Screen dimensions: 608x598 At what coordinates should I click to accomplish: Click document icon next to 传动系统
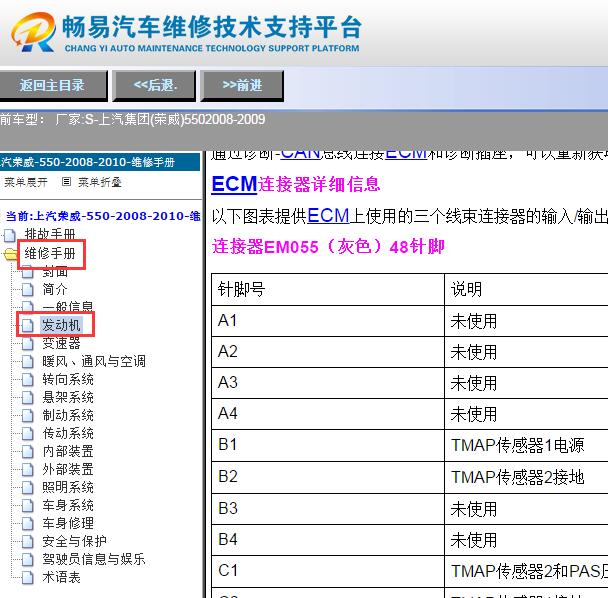click(x=27, y=434)
